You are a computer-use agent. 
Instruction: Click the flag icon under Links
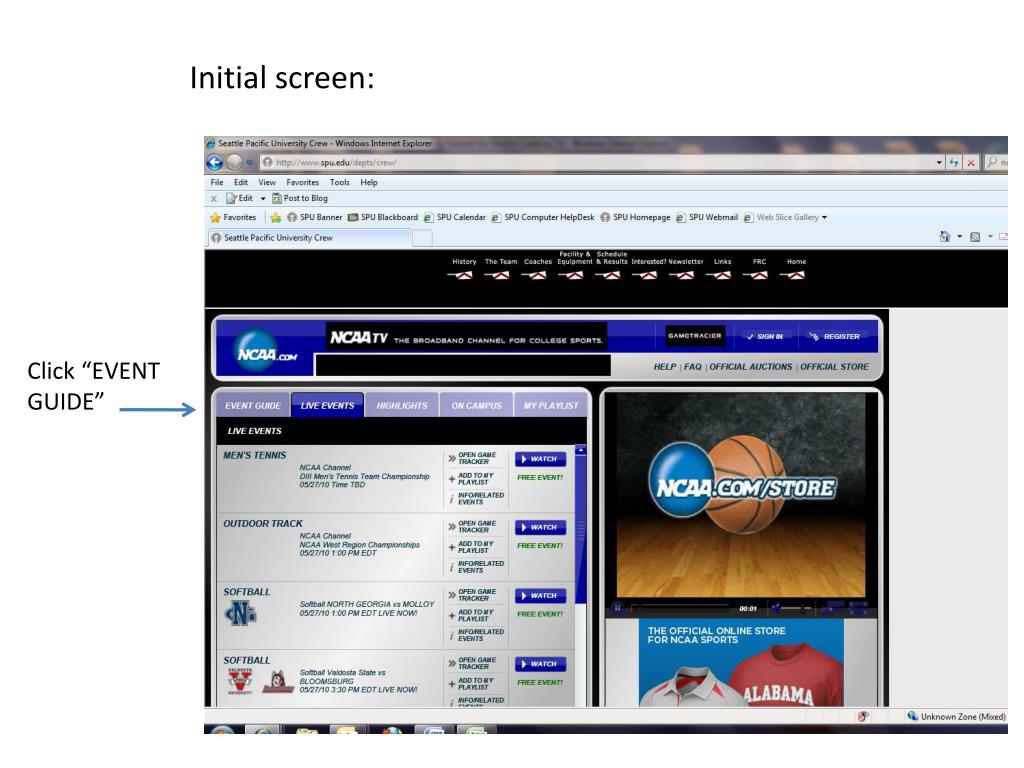coord(720,275)
